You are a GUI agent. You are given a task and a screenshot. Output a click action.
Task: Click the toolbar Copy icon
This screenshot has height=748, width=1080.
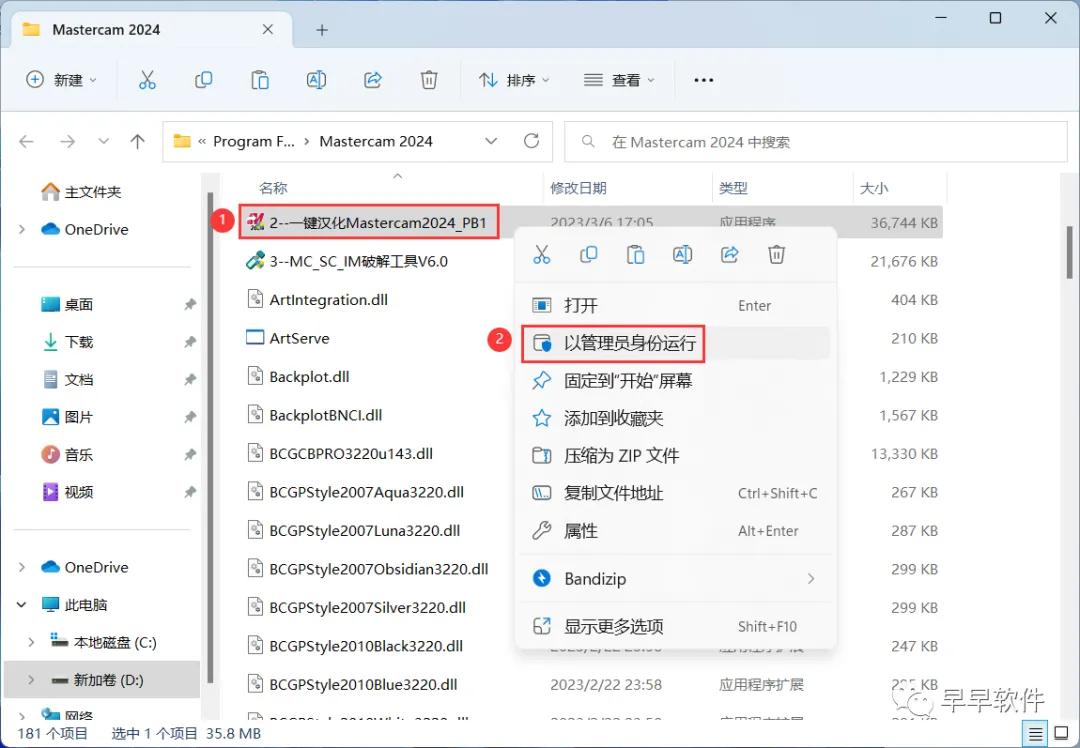point(203,80)
